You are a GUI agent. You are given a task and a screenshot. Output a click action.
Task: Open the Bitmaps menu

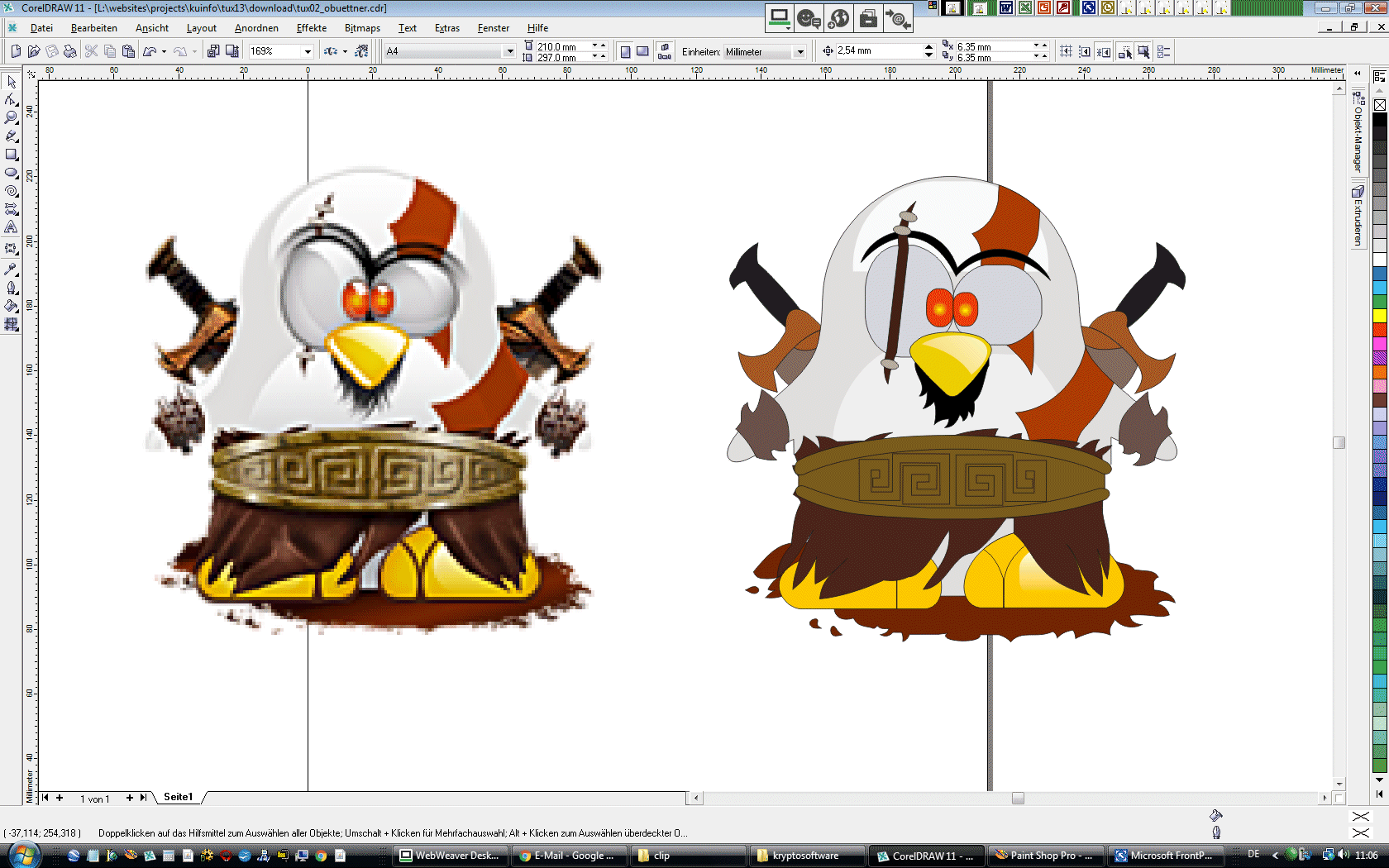[362, 28]
